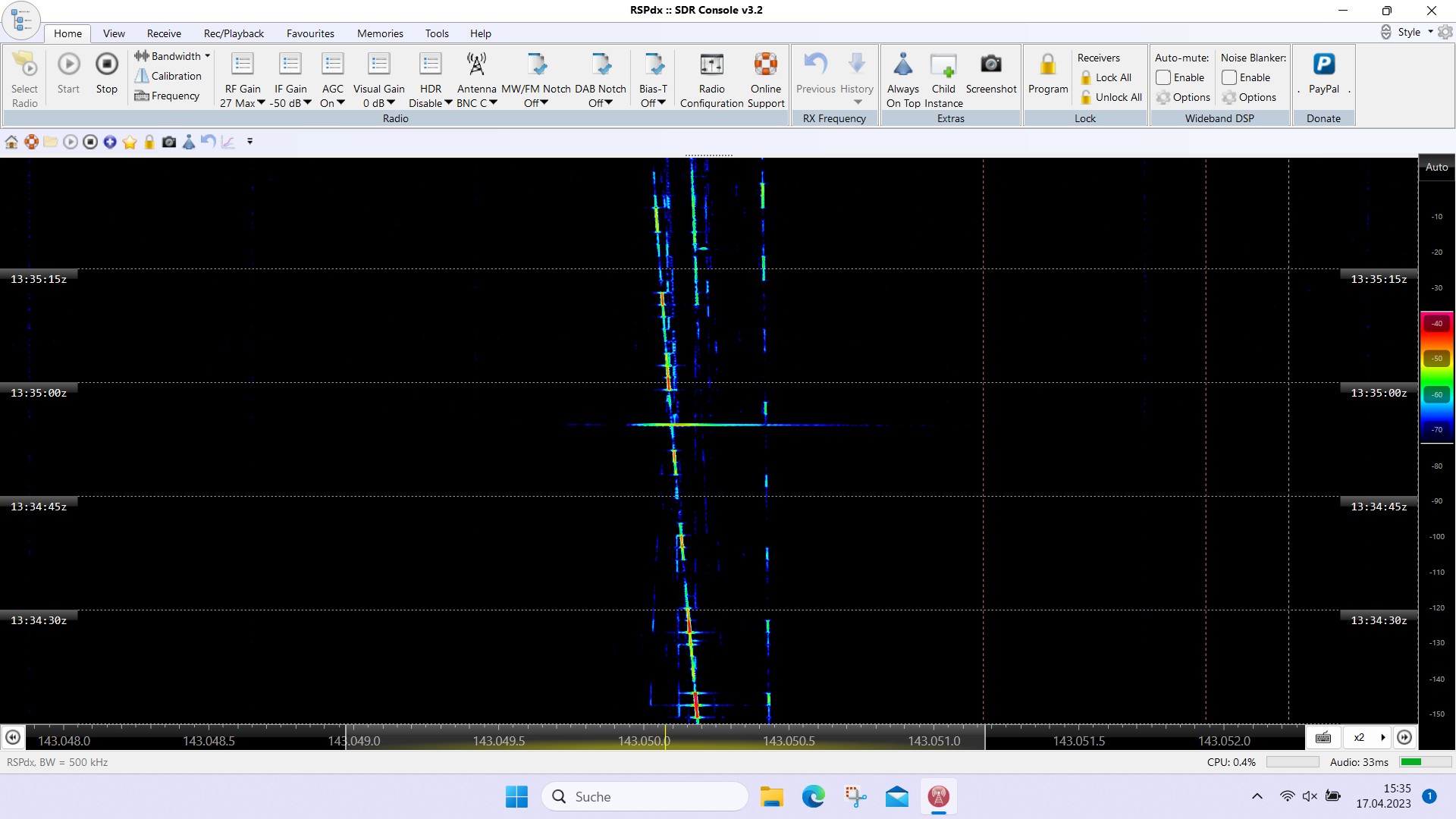Open Noise Blanker Options
The width and height of the screenshot is (1456, 819).
tap(1249, 97)
